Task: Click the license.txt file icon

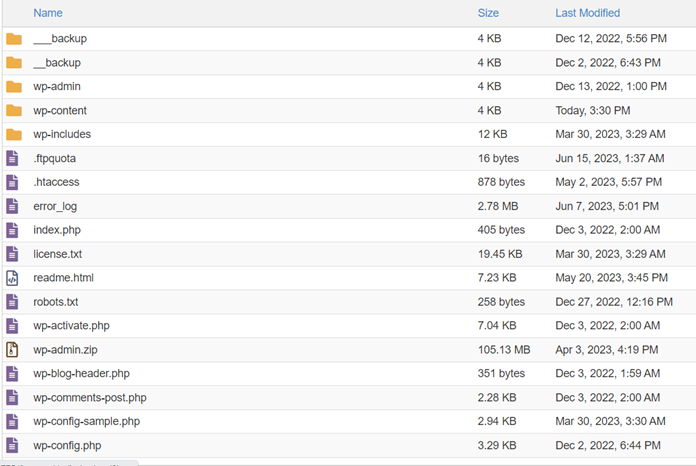Action: point(12,254)
